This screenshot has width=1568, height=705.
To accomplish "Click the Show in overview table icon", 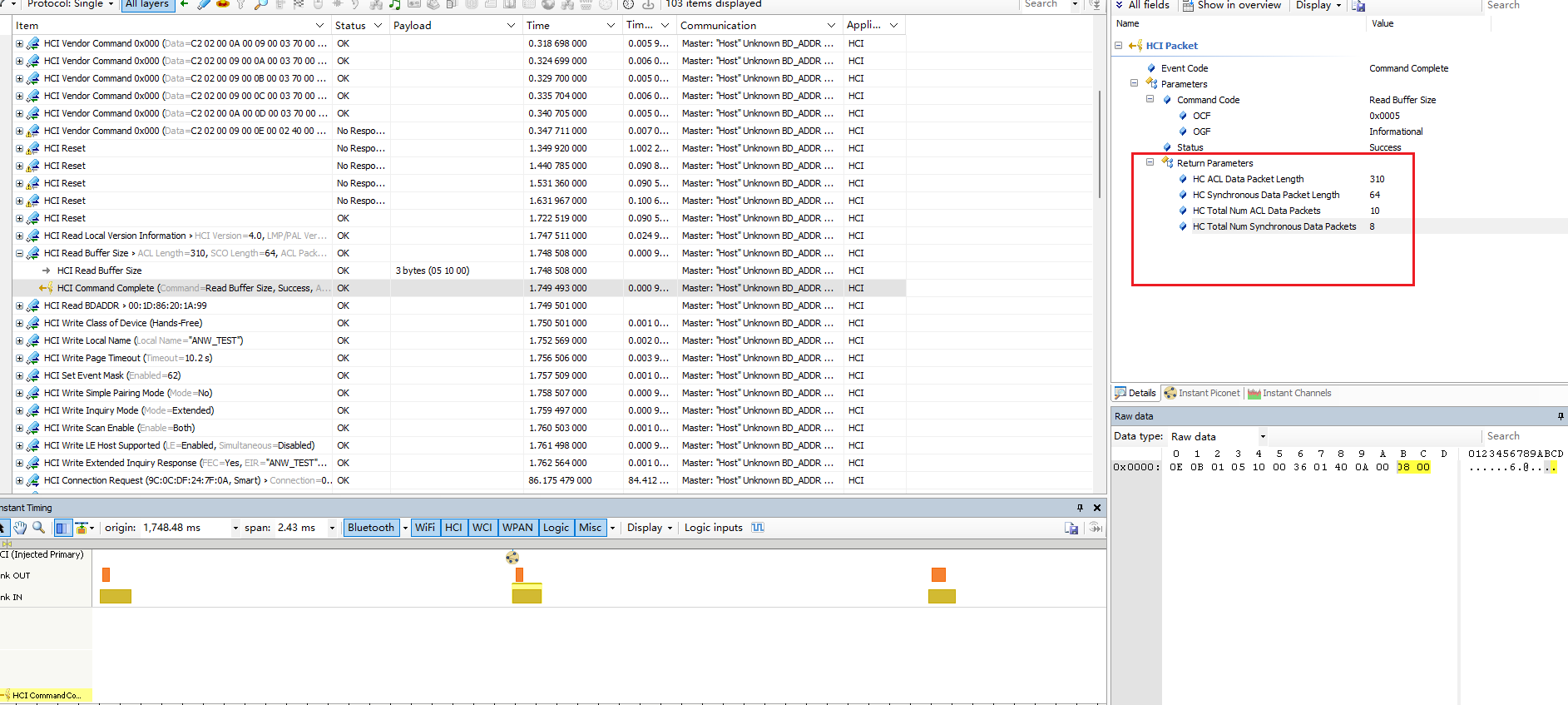I will click(1189, 5).
